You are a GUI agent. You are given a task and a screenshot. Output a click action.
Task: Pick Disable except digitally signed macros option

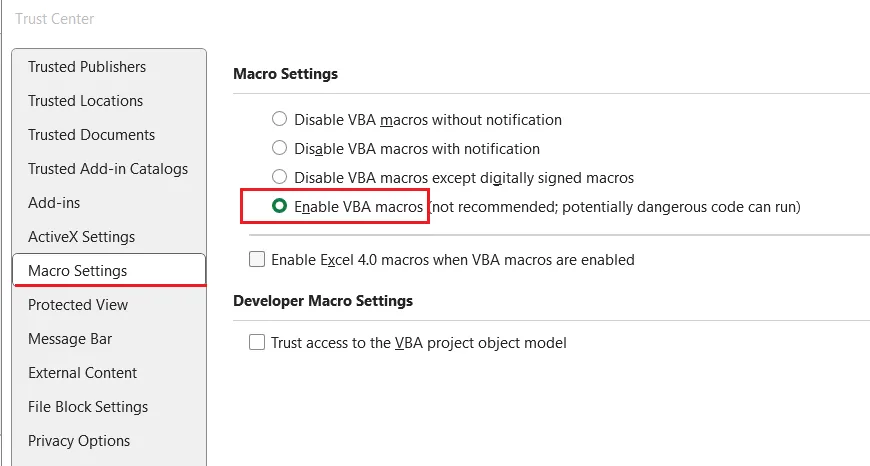(x=280, y=178)
